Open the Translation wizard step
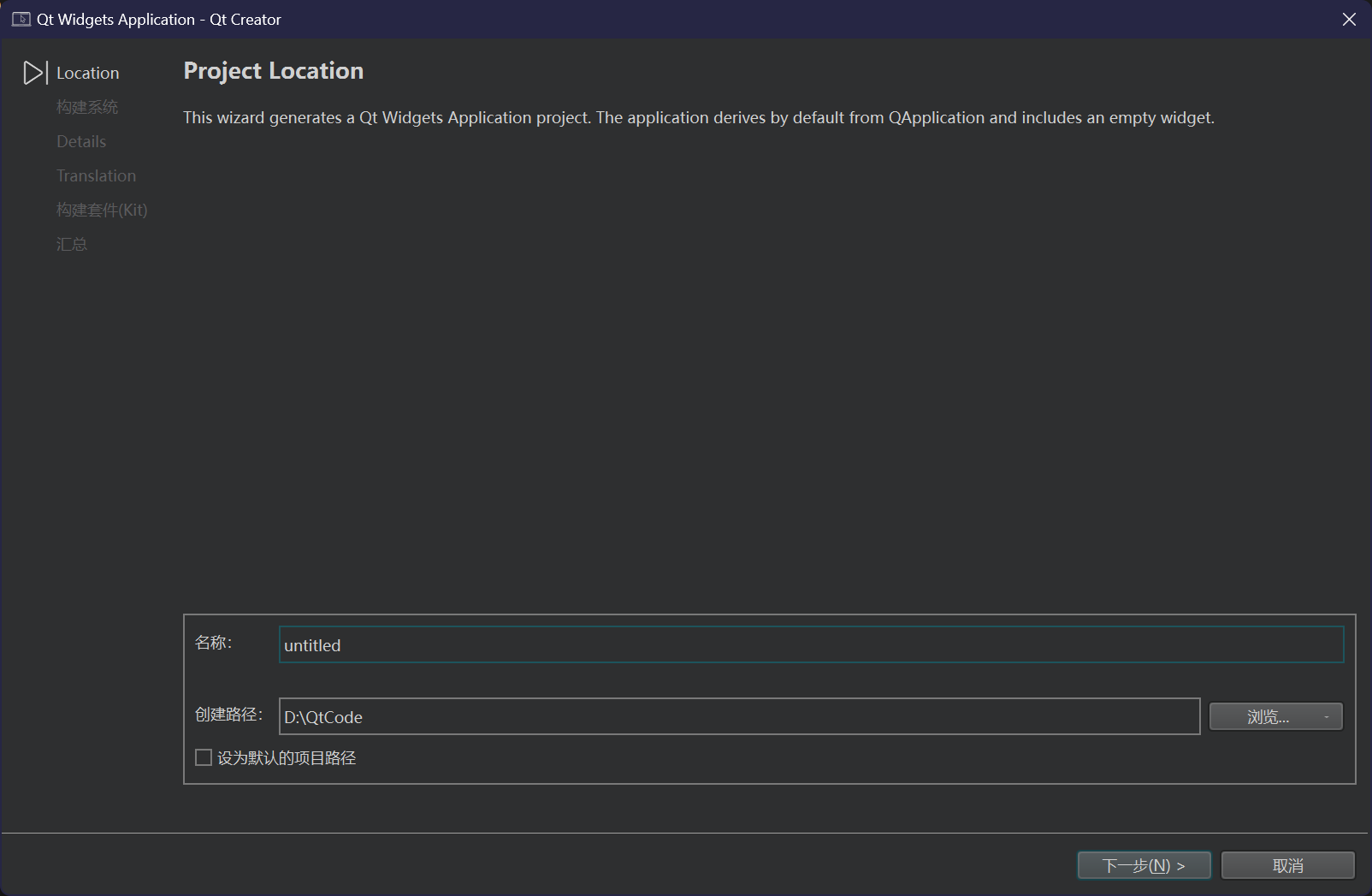Viewport: 1372px width, 896px height. pyautogui.click(x=96, y=175)
